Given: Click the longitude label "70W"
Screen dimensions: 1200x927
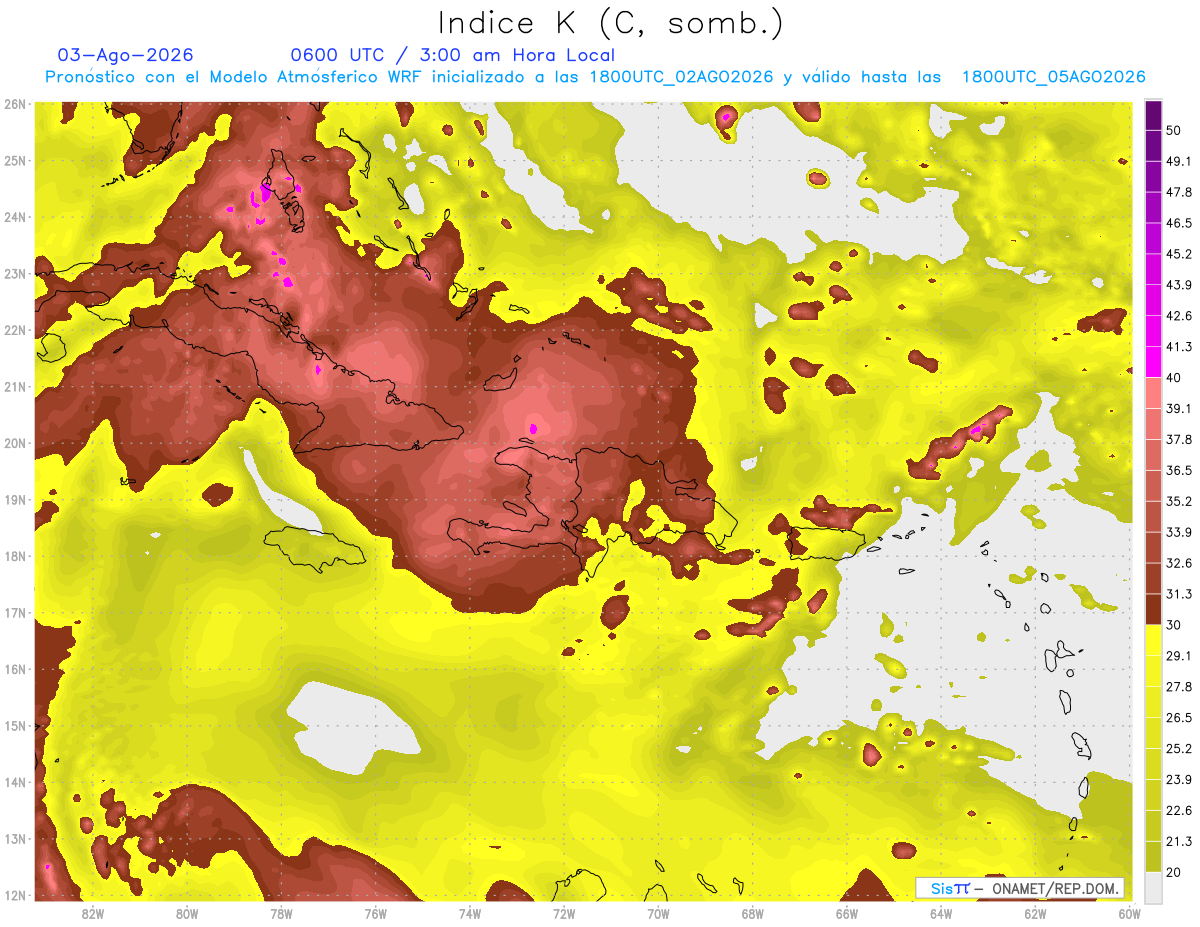Looking at the screenshot, I should (x=658, y=913).
